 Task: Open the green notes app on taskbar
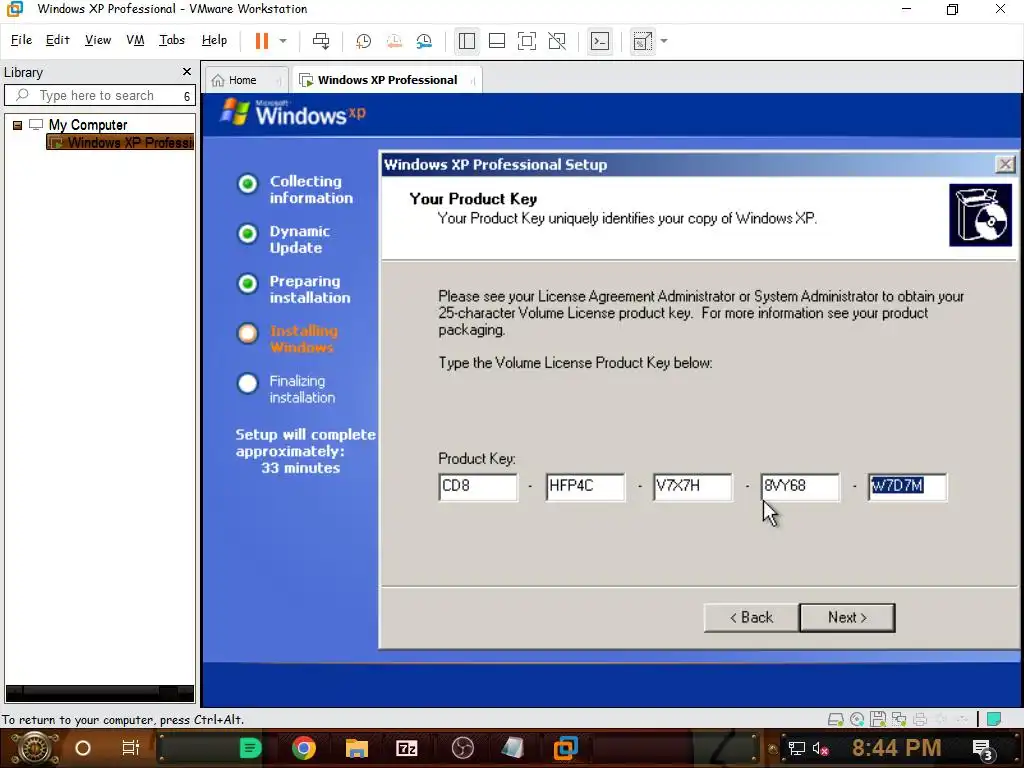click(x=250, y=748)
